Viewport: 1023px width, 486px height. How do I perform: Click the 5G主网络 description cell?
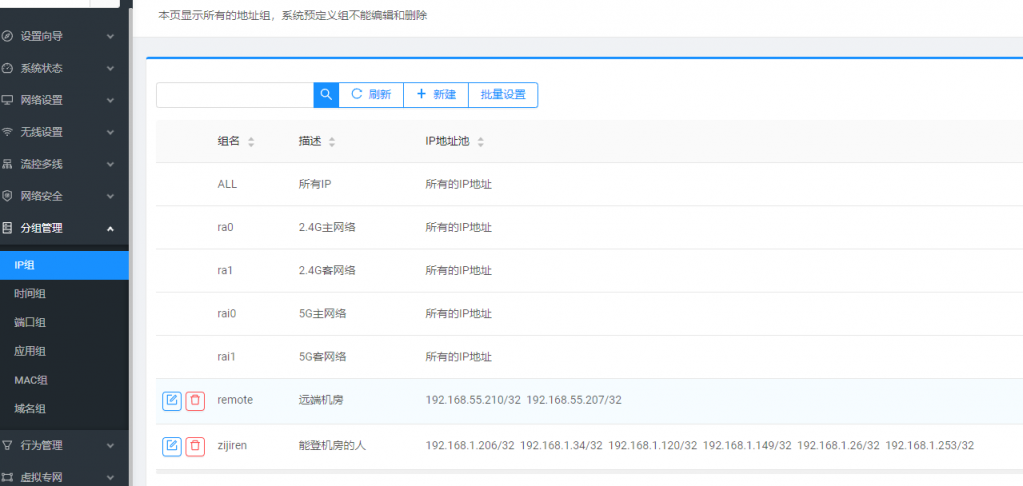point(322,314)
